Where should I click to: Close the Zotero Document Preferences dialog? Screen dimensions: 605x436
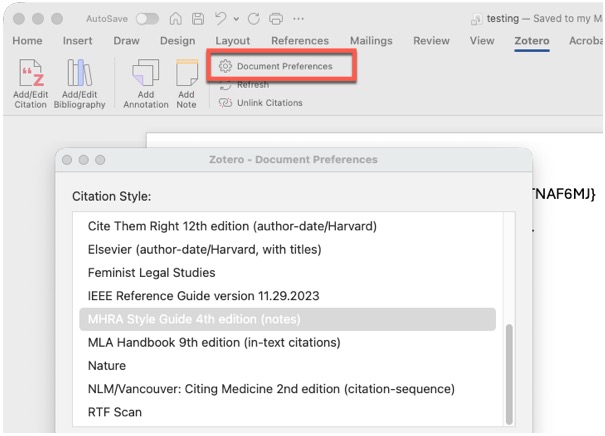click(67, 160)
